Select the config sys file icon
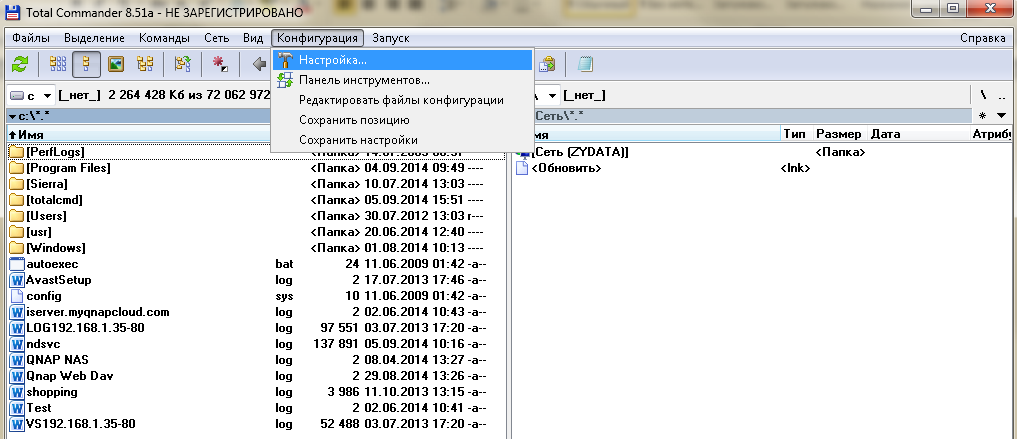This screenshot has height=439, width=1017. click(x=17, y=296)
